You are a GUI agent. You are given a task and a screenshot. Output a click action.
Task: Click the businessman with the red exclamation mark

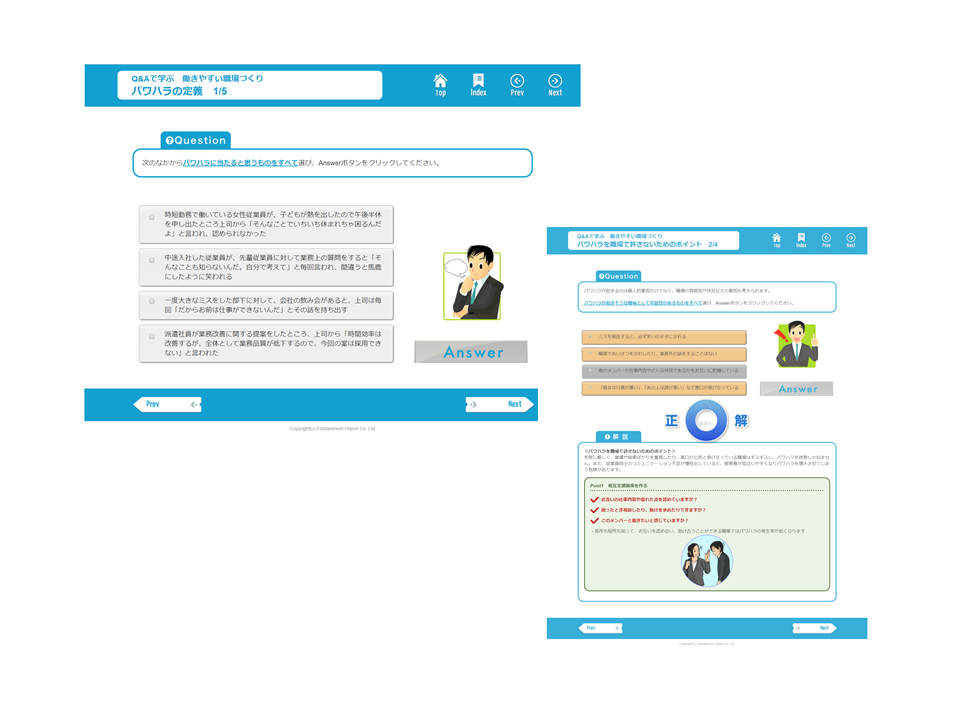[x=797, y=345]
